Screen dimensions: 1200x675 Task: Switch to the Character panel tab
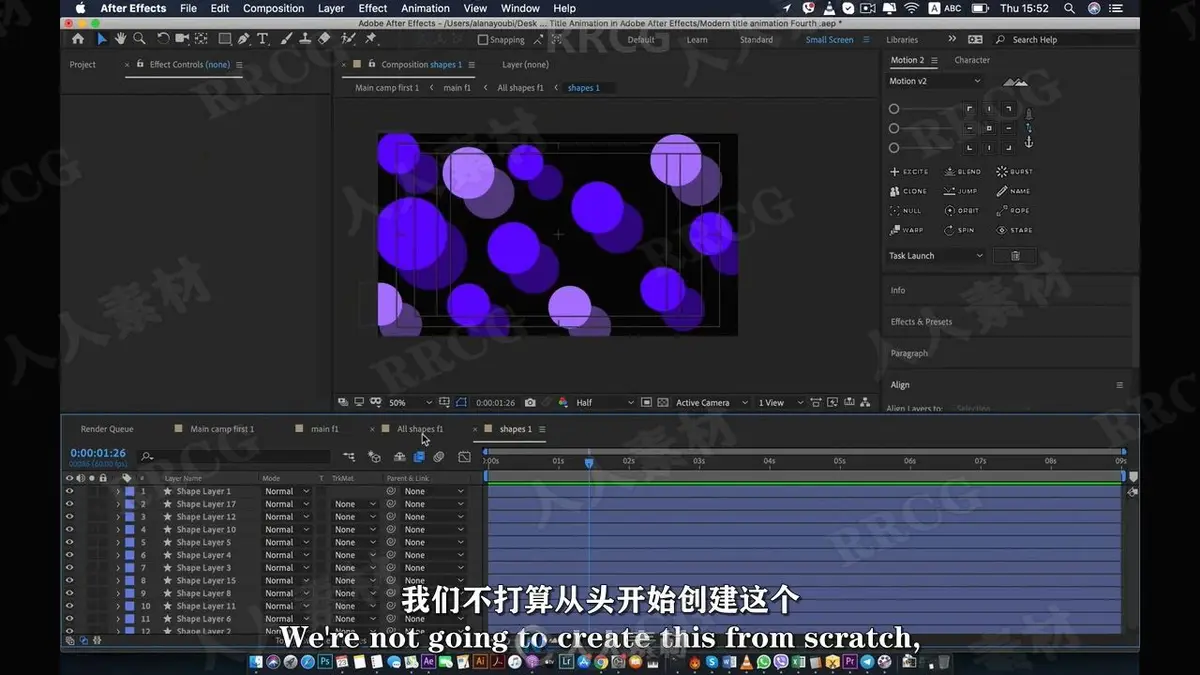pyautogui.click(x=972, y=60)
